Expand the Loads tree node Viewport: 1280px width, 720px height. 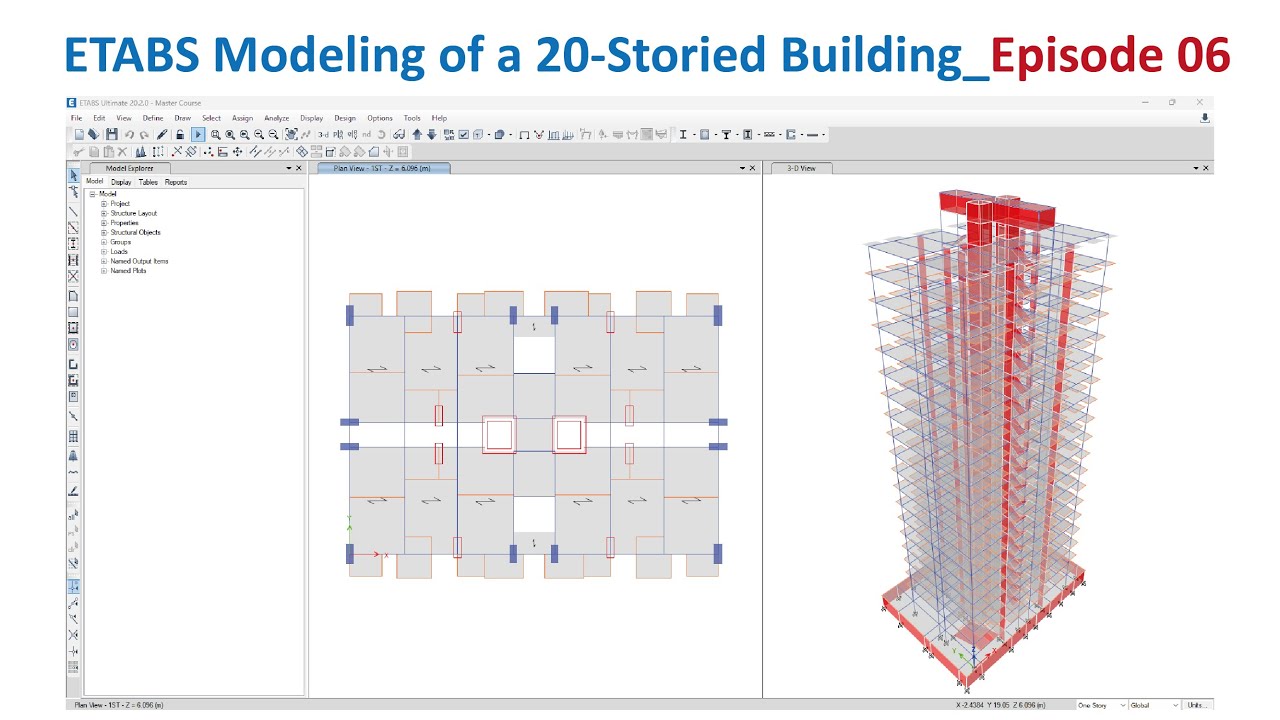coord(104,252)
